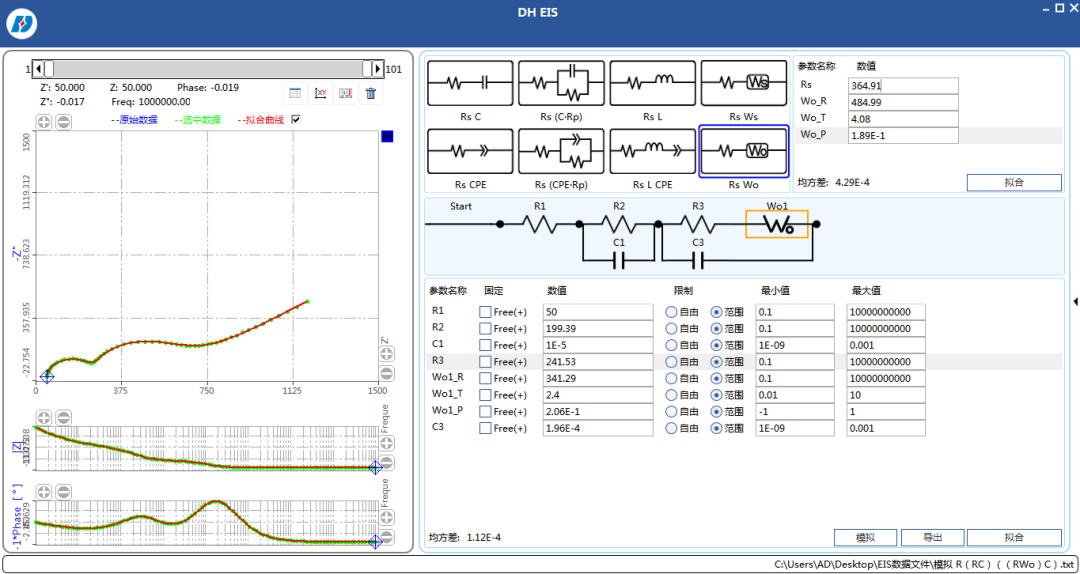The width and height of the screenshot is (1080, 574).
Task: Zoom in on the Phase plot
Action: 43,492
